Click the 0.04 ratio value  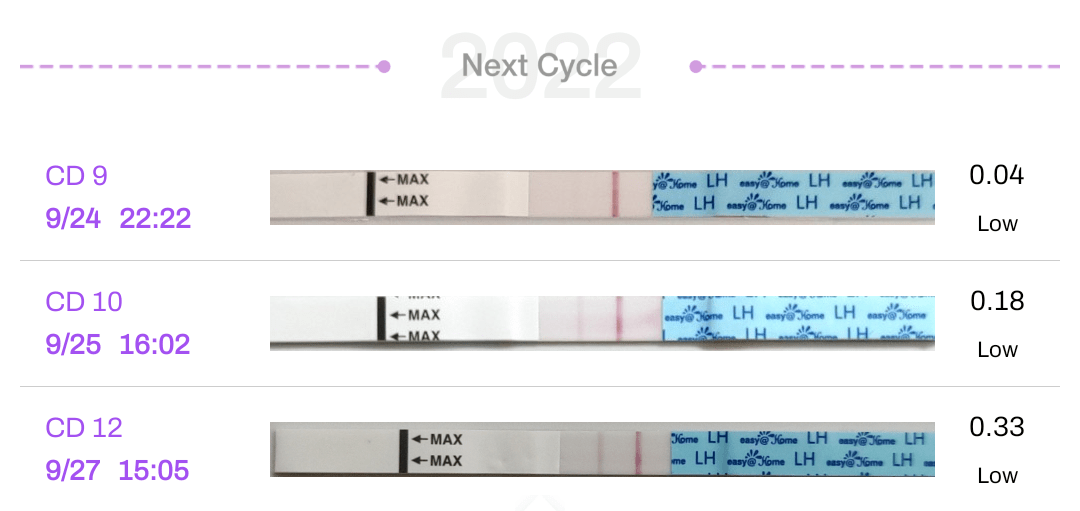tap(996, 176)
